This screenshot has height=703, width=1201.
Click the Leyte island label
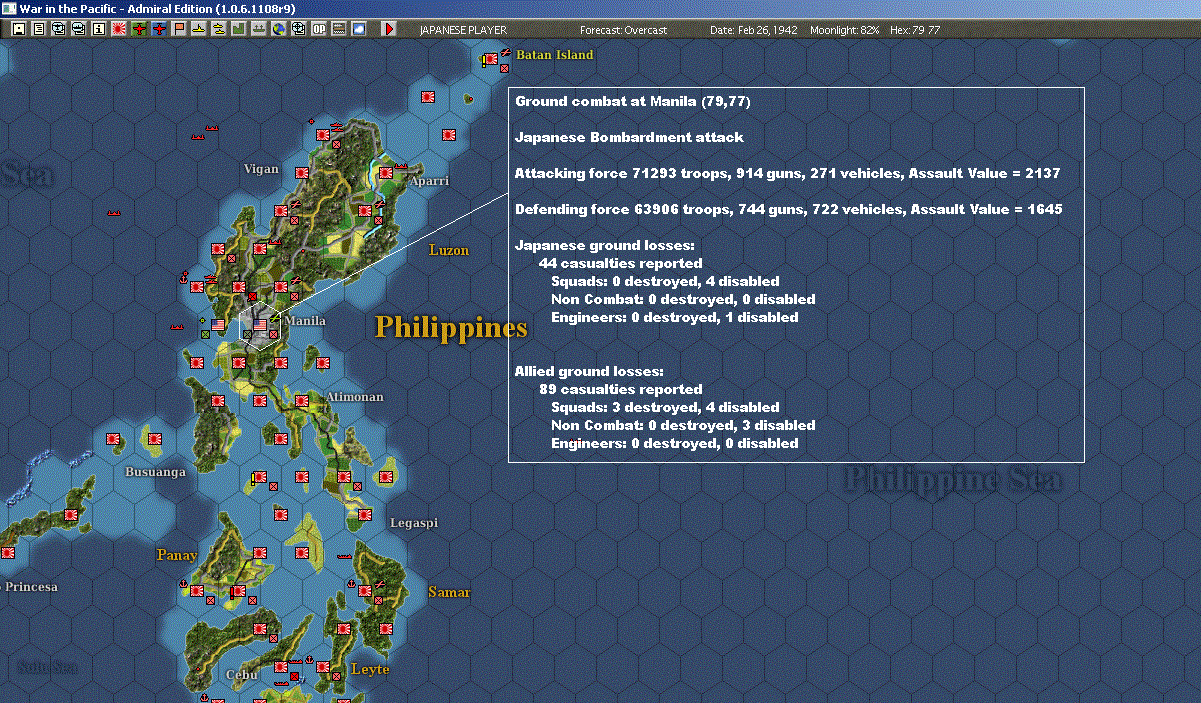click(370, 669)
